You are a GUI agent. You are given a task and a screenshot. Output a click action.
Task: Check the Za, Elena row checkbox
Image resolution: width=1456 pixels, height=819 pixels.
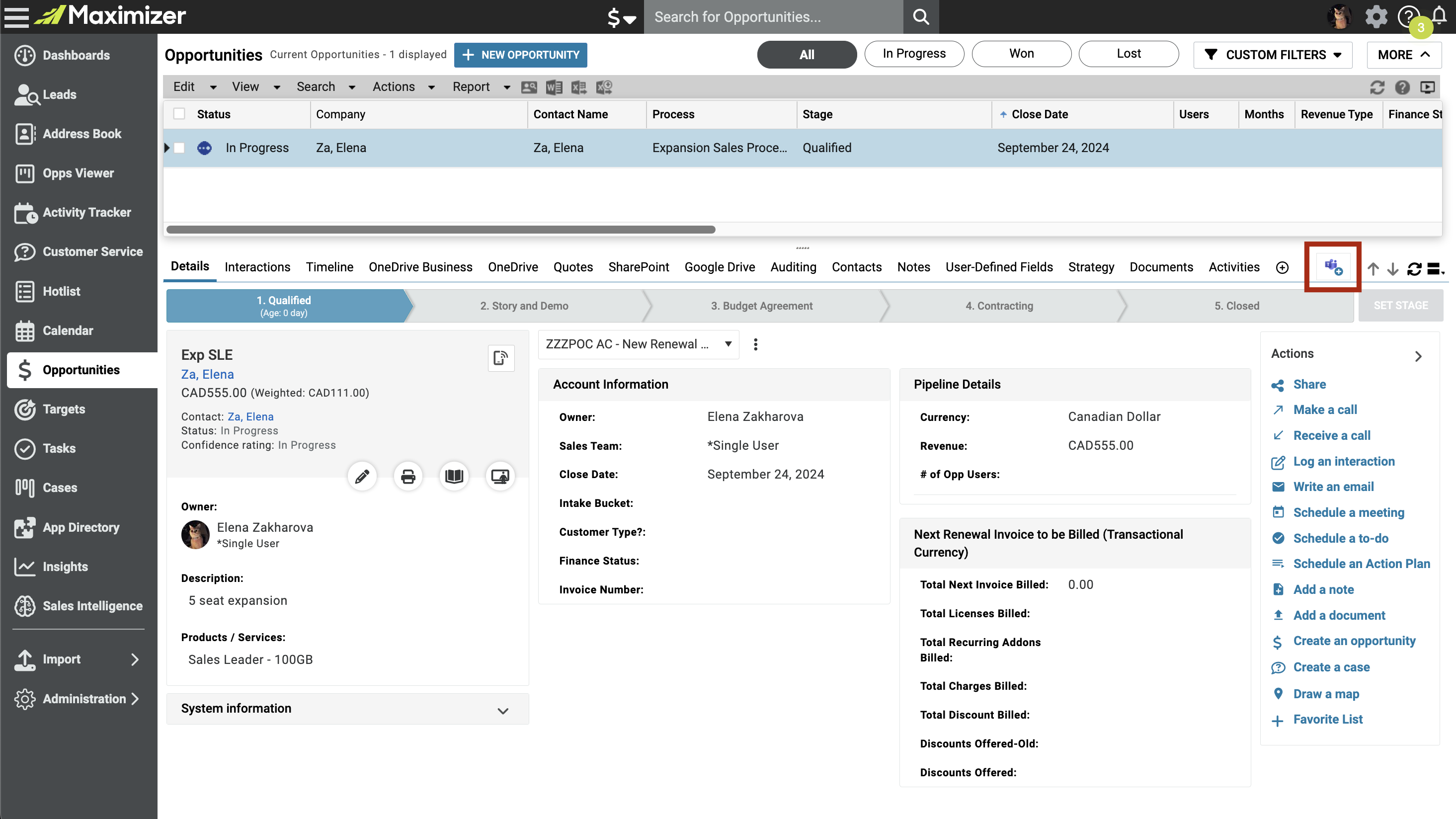(179, 148)
